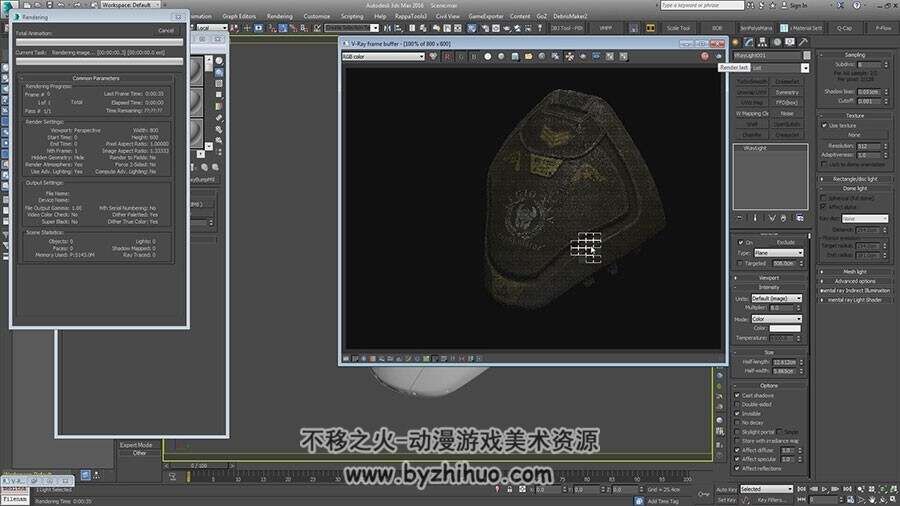Open RGB color channel dropdown in frame buffer

coord(383,56)
